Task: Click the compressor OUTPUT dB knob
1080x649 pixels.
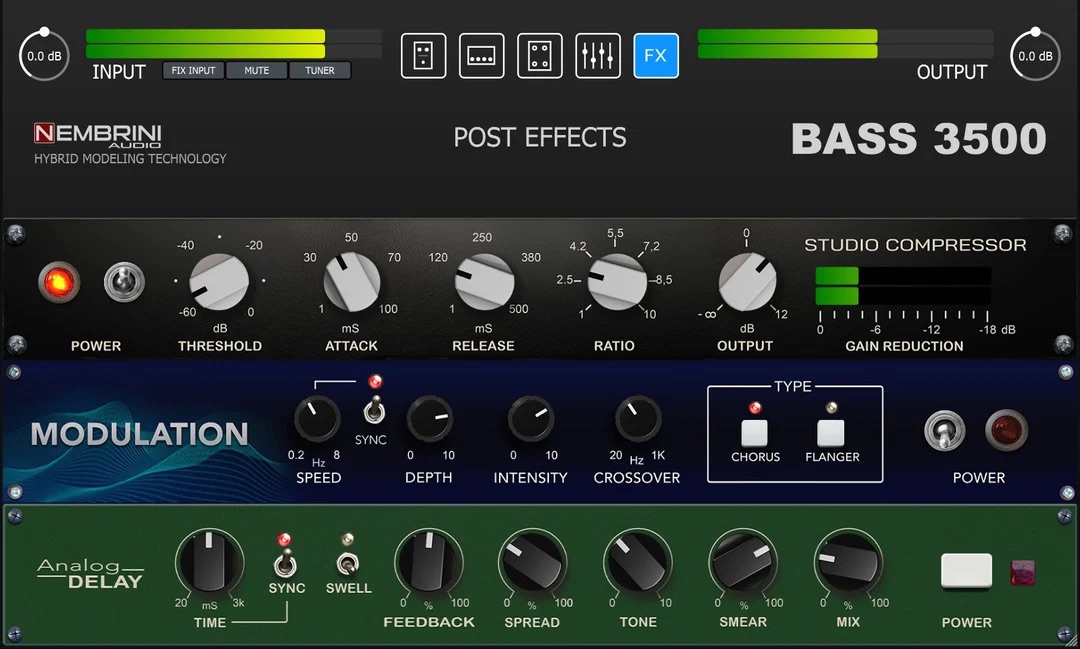Action: pos(747,282)
